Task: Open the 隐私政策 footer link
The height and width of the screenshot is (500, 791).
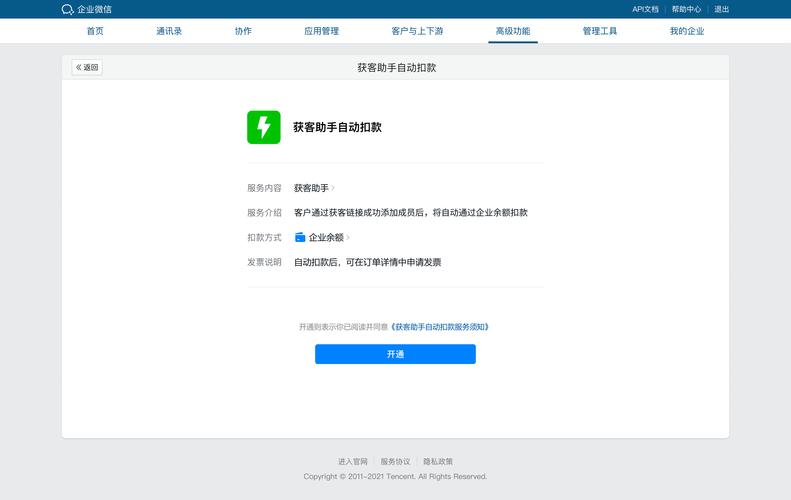Action: pos(437,461)
